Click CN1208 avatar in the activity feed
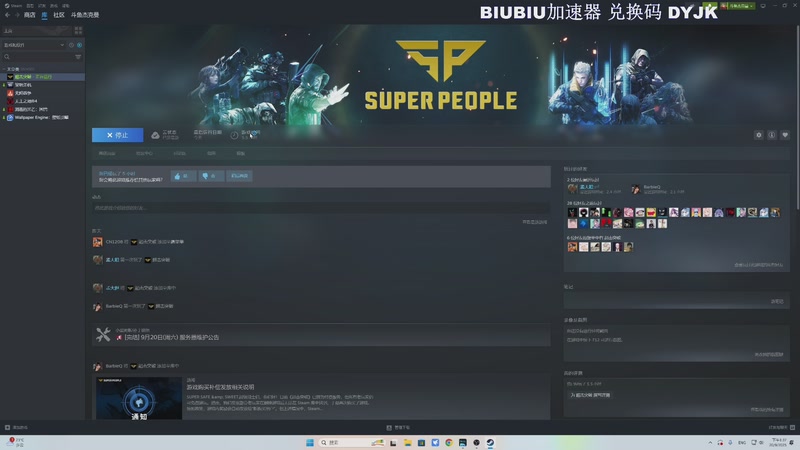Image resolution: width=800 pixels, height=450 pixels. pos(97,242)
